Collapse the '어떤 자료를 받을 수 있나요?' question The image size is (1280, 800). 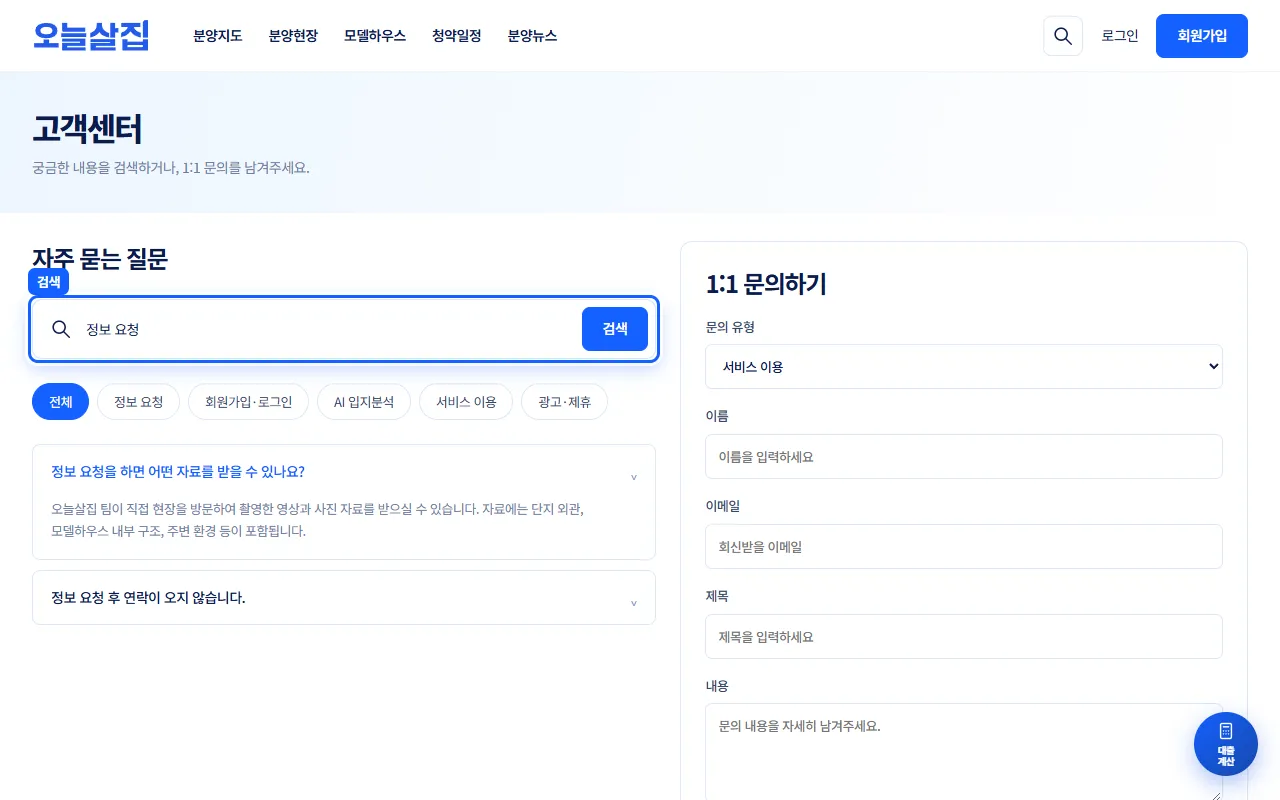coord(344,472)
